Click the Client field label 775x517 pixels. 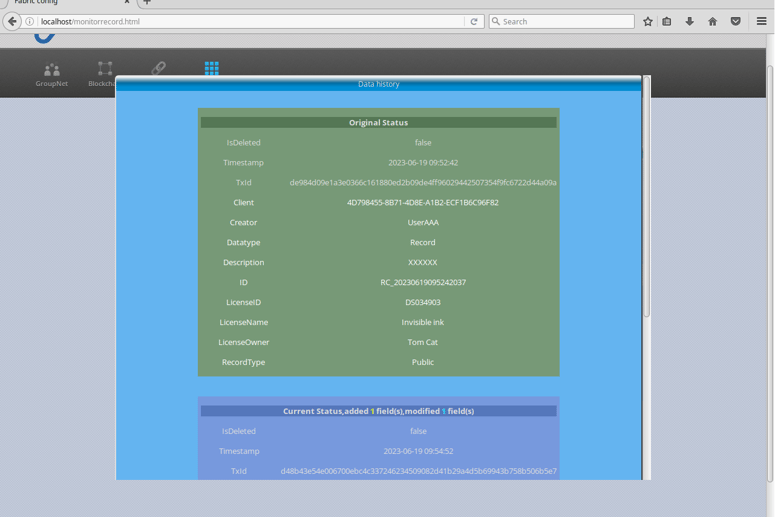[x=244, y=203]
